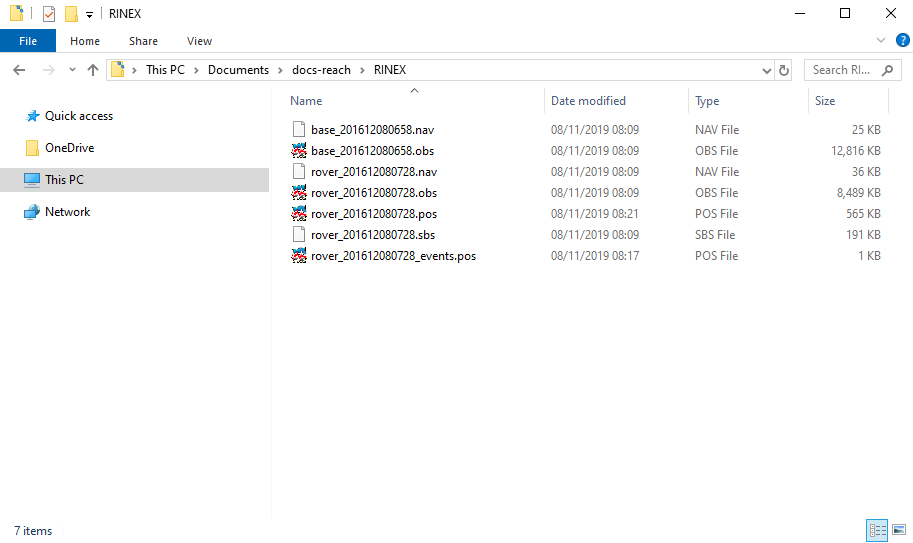This screenshot has width=913, height=543.
Task: Select file rover_201612080728.pos
Action: click(x=374, y=214)
